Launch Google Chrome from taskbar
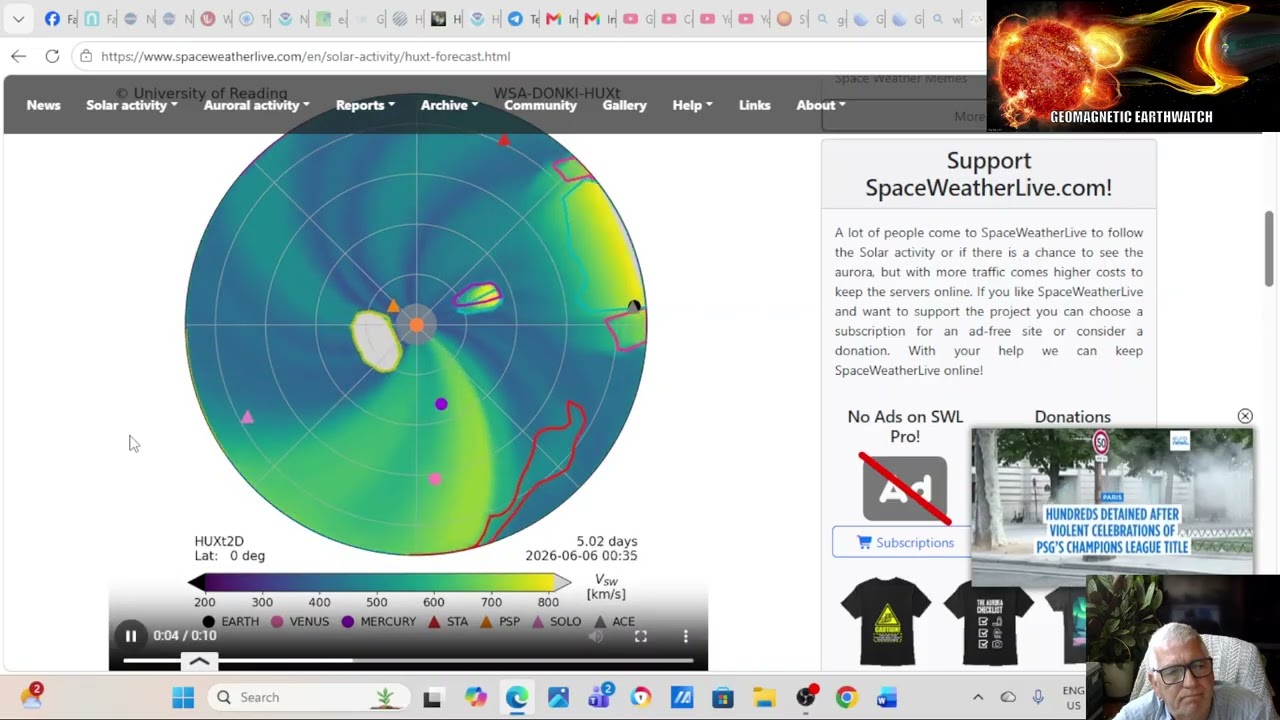1280x720 pixels. tap(846, 697)
